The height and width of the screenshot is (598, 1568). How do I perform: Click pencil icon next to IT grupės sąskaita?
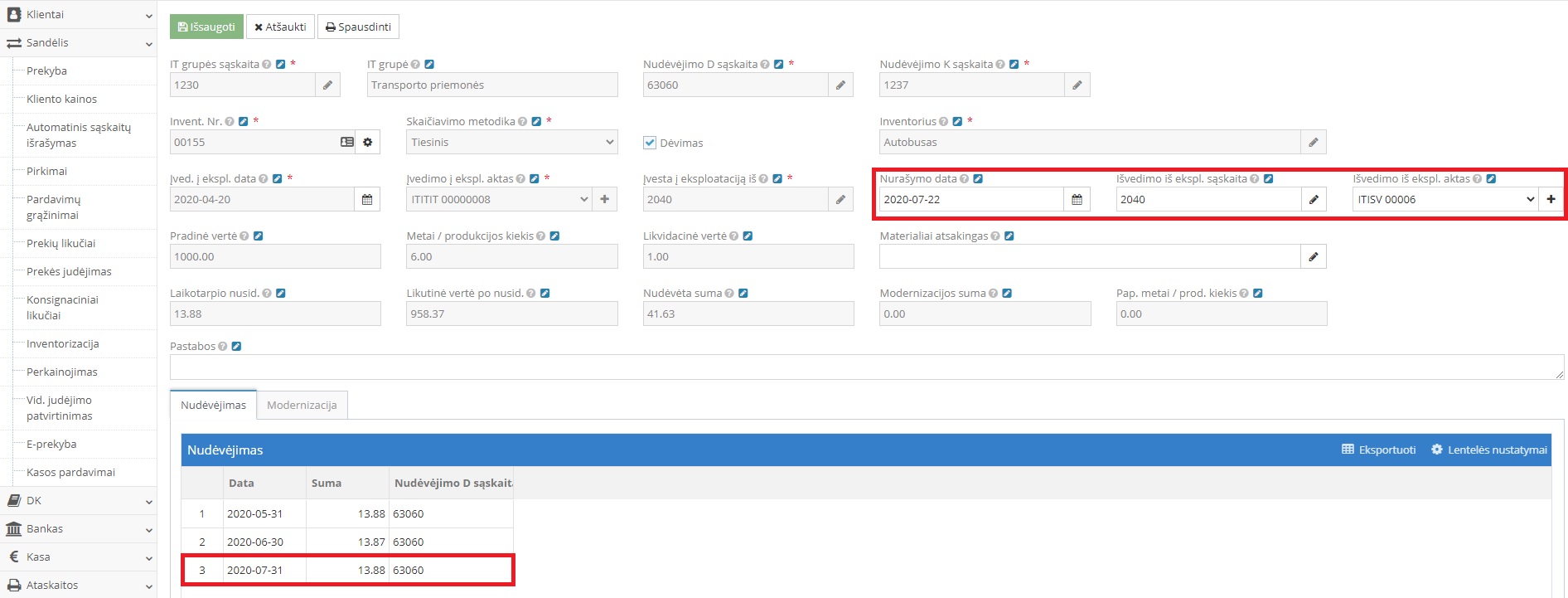pos(327,85)
